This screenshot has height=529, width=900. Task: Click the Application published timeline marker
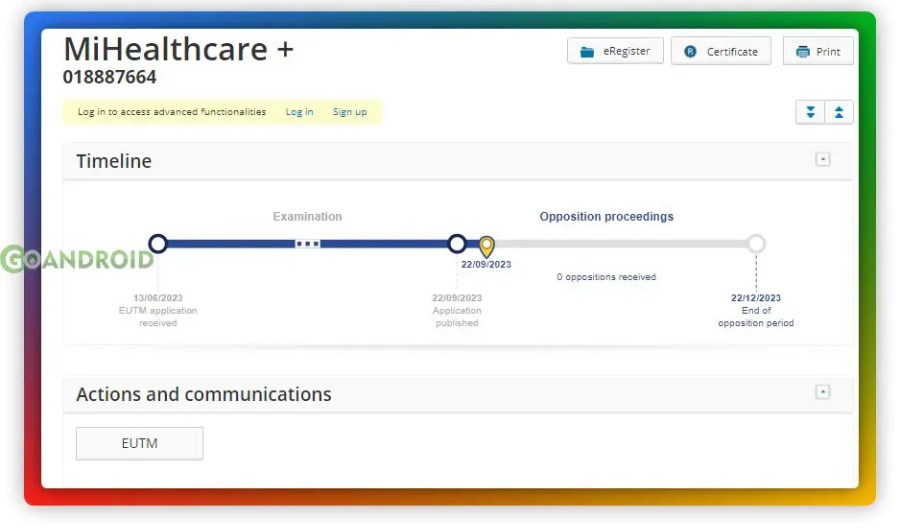pos(457,243)
